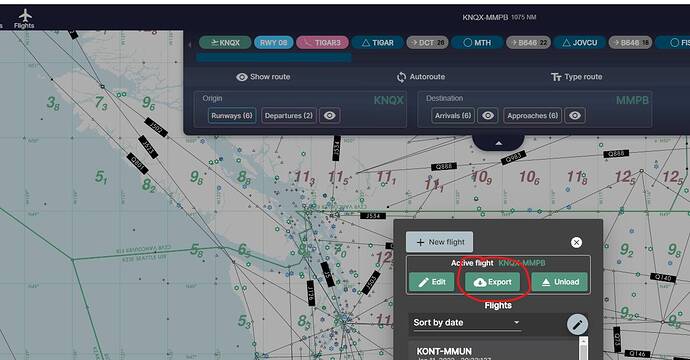Click MMPB destination code label
Viewport: 690px width, 360px height.
click(x=632, y=100)
